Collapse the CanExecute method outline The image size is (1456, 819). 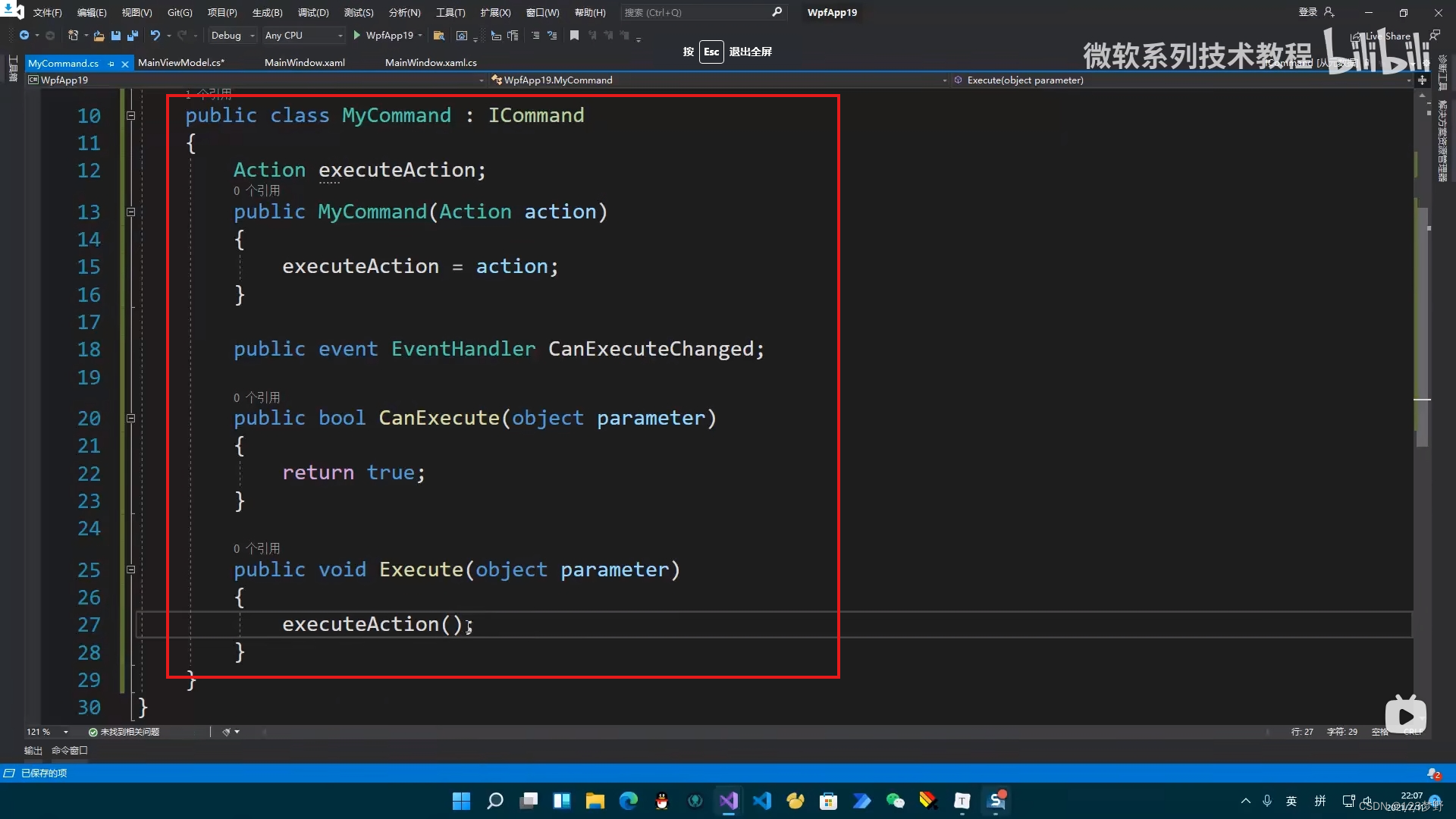coord(130,419)
